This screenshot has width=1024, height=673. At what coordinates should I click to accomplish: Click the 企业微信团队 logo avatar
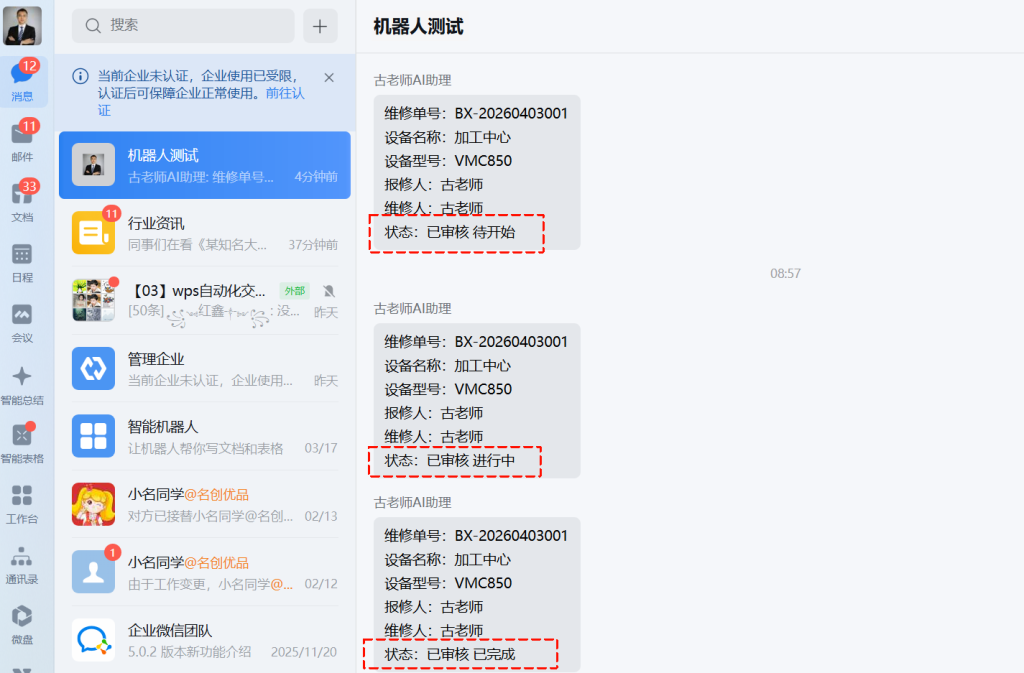click(93, 640)
